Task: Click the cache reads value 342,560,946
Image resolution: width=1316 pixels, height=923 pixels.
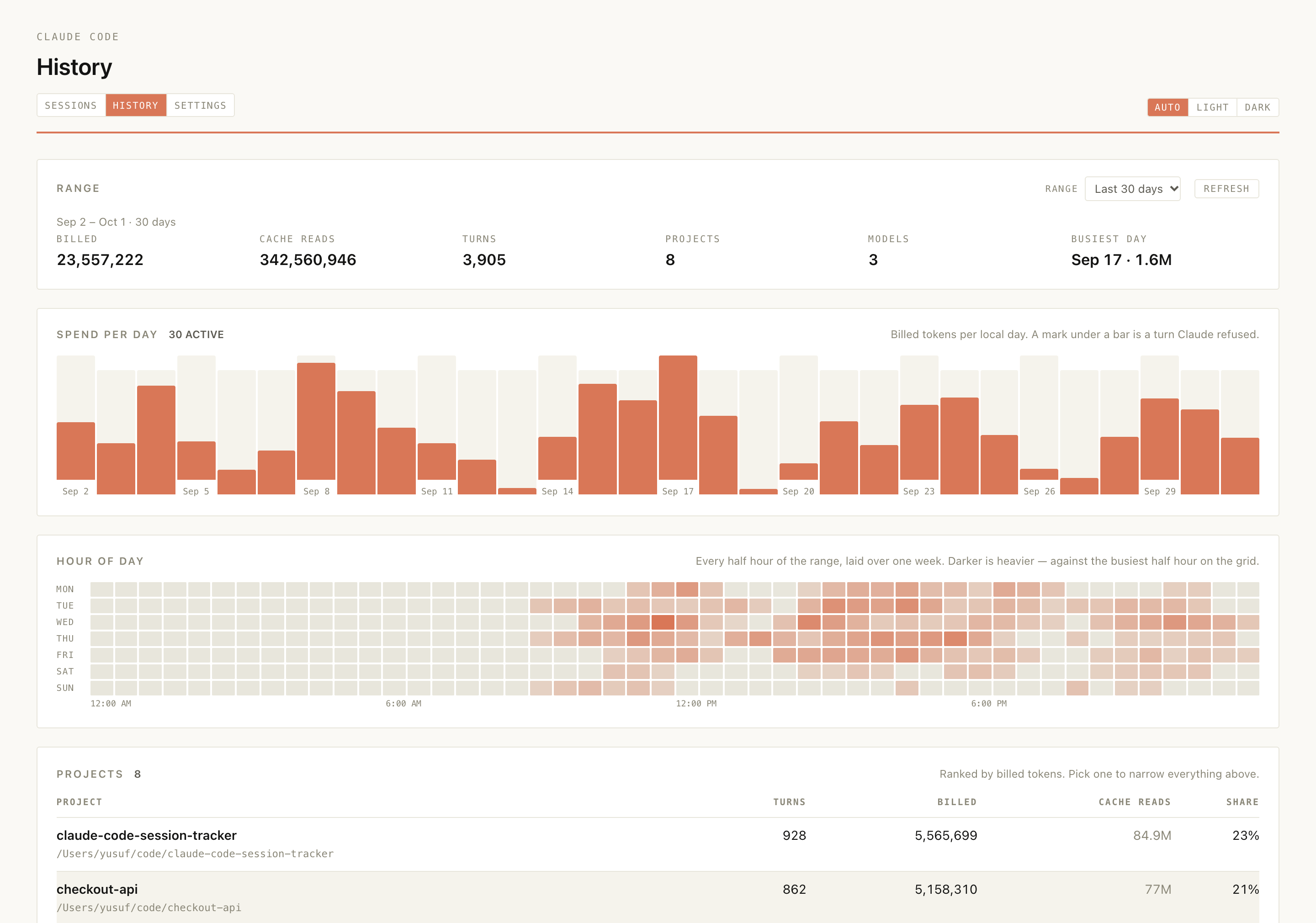Action: pos(308,260)
